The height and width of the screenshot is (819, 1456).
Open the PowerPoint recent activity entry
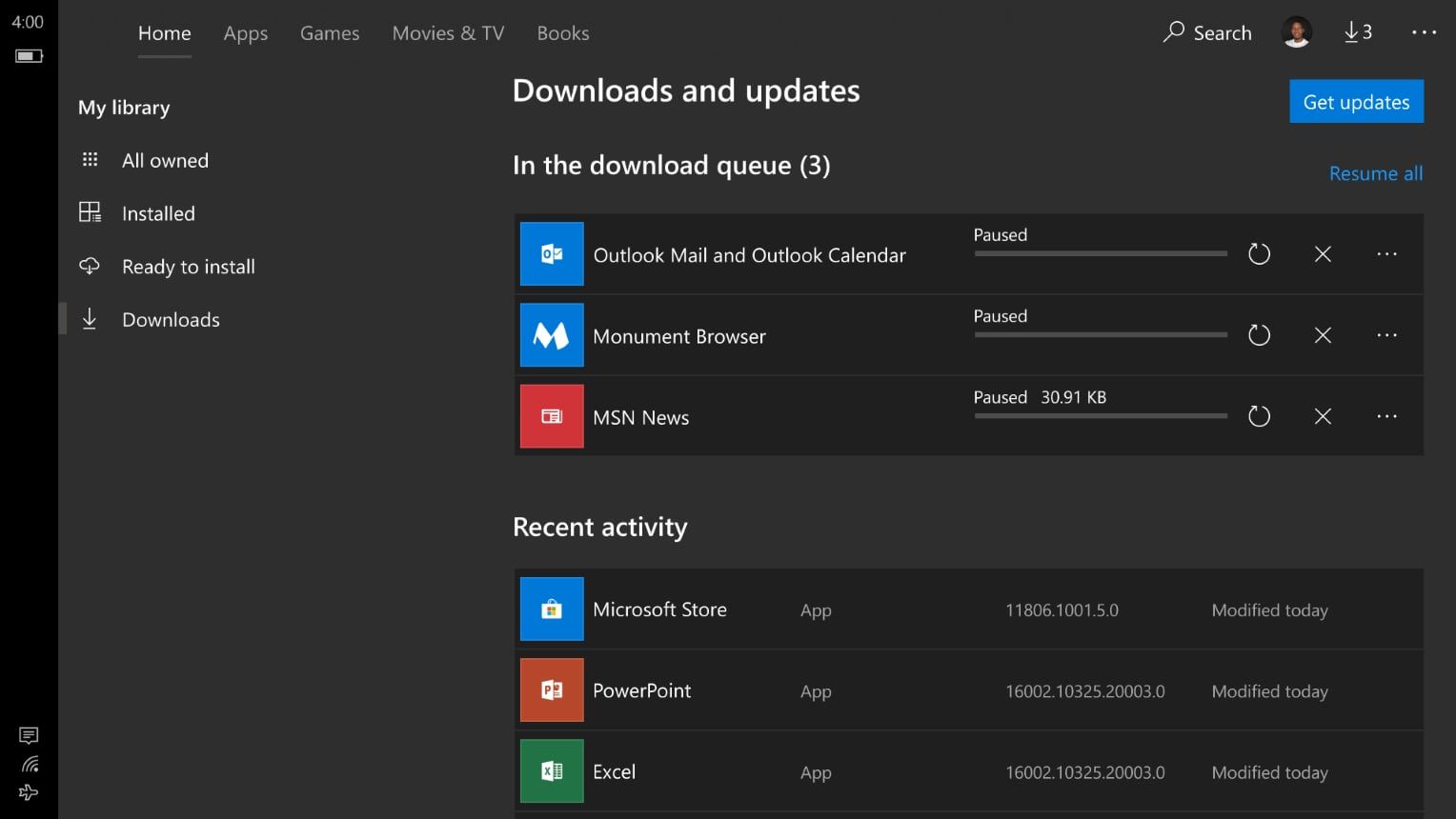pyautogui.click(x=969, y=690)
